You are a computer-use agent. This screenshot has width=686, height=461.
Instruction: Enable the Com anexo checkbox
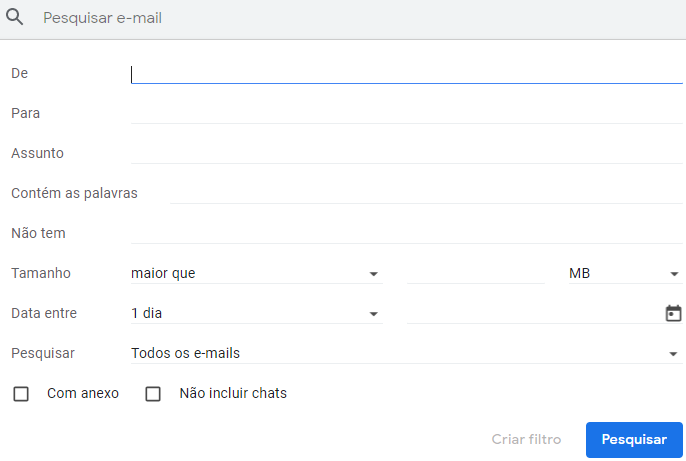[x=21, y=394]
